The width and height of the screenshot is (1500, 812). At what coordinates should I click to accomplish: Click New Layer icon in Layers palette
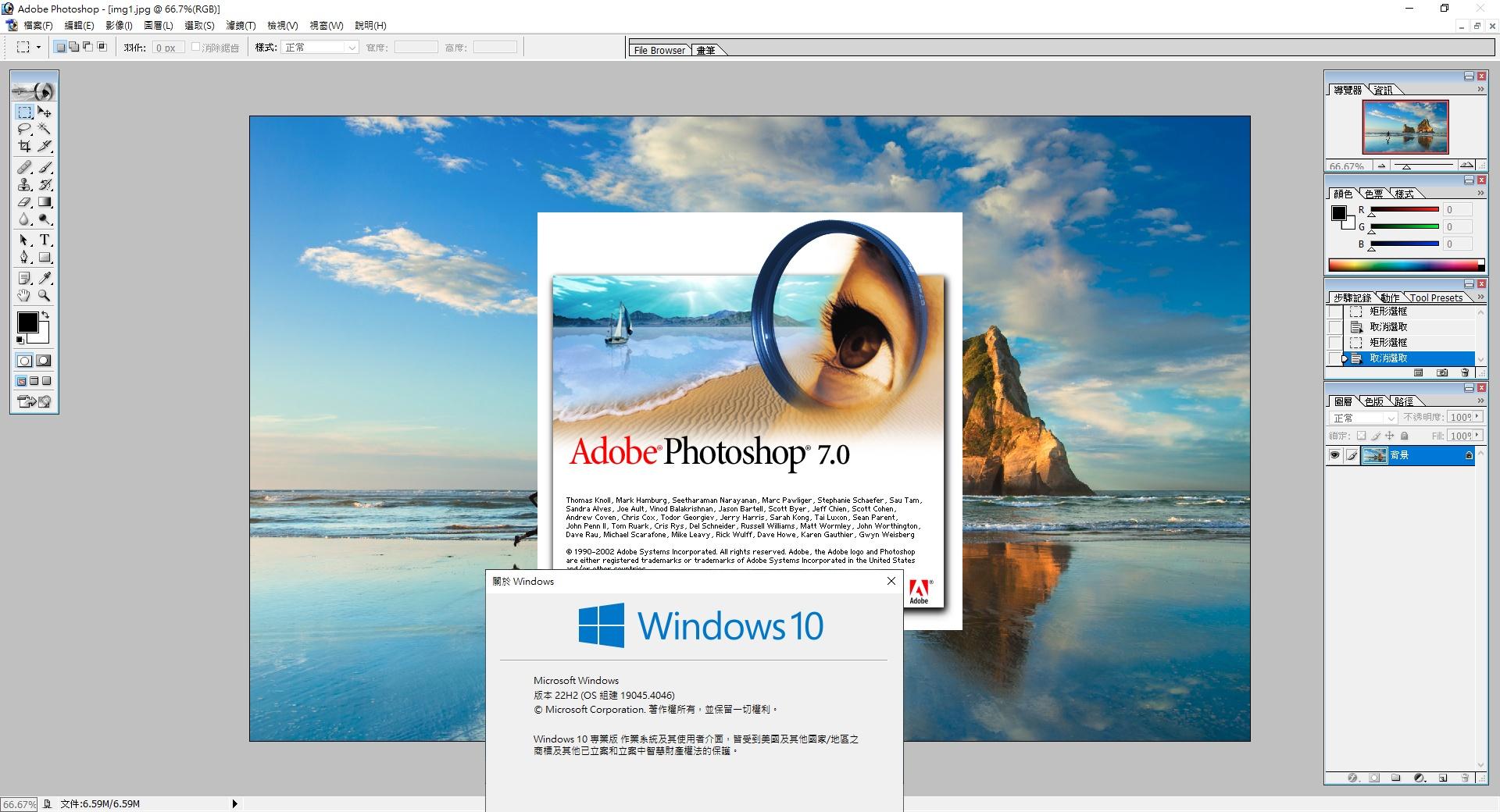click(1442, 778)
